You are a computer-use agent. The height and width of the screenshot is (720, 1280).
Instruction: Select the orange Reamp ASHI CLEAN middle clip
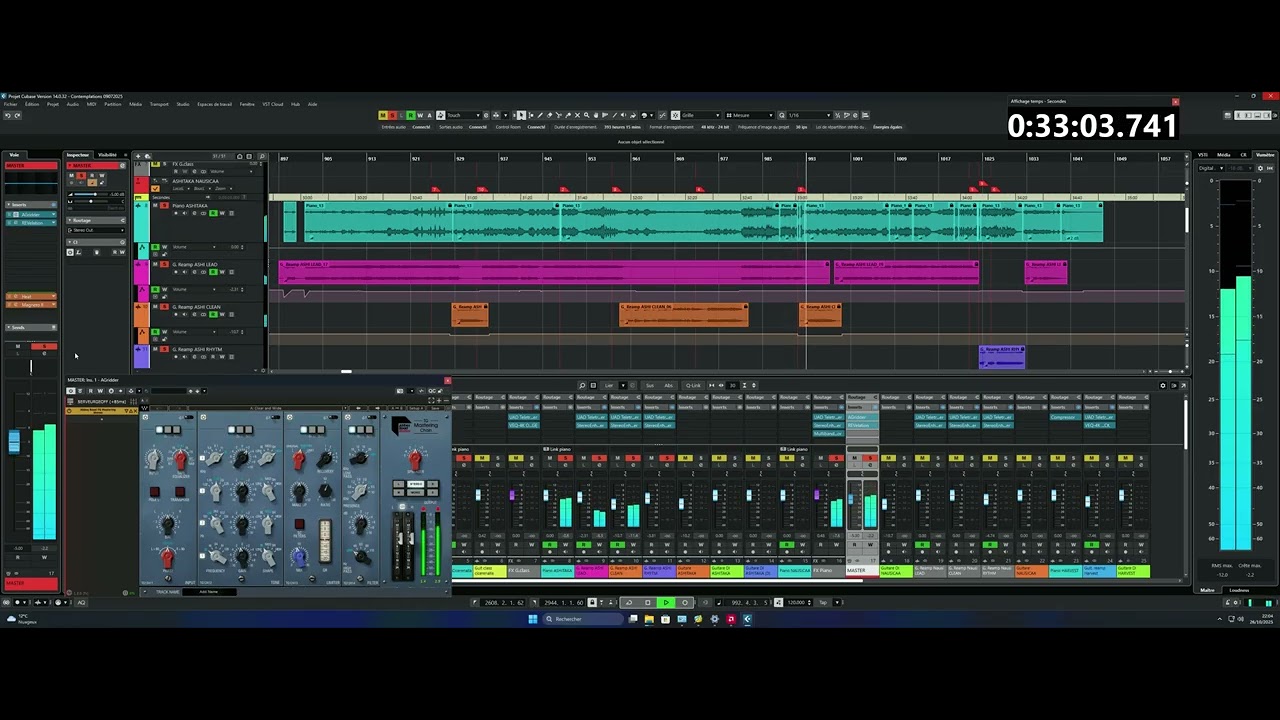(x=683, y=314)
